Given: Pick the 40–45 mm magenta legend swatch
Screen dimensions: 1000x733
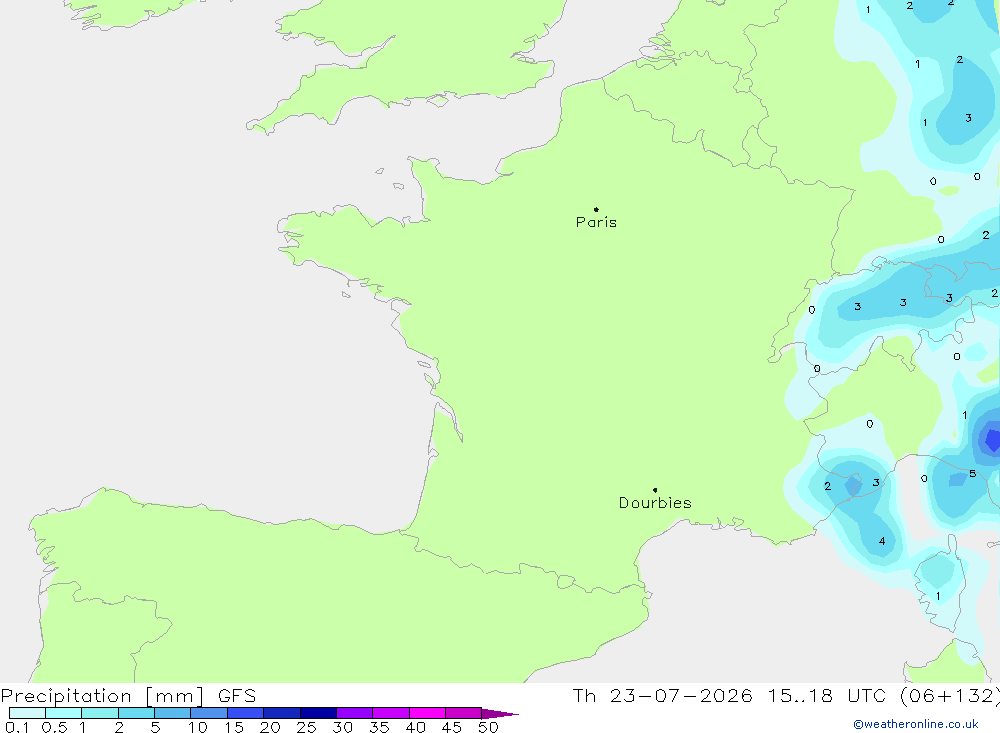Looking at the screenshot, I should coord(427,713).
